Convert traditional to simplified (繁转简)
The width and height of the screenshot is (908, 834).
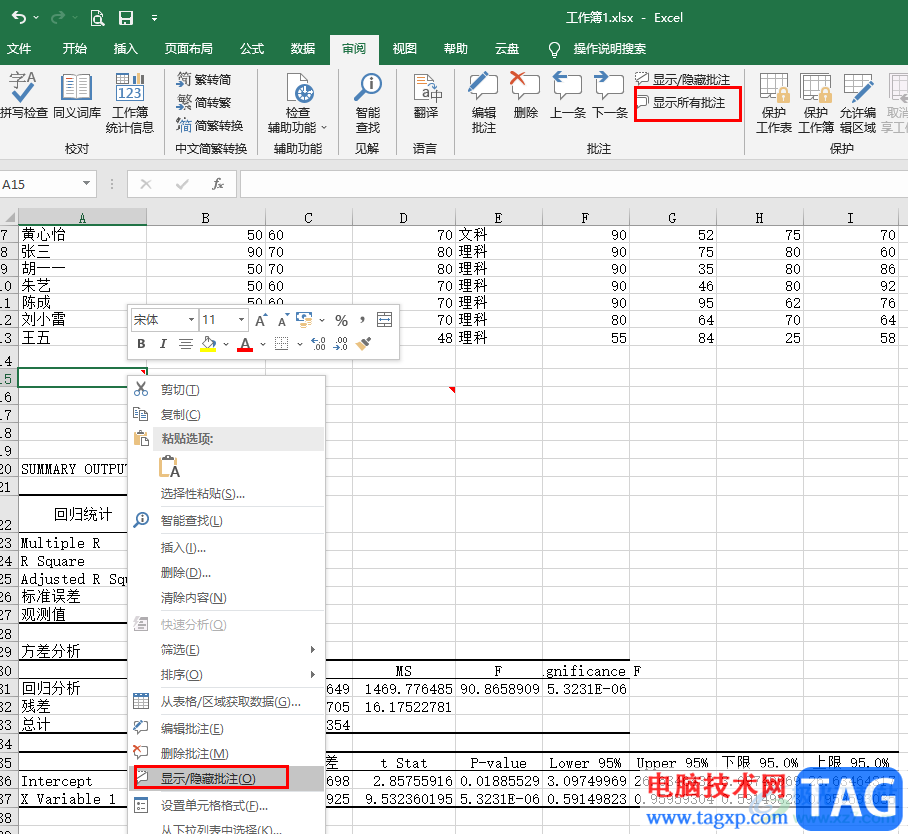click(204, 79)
